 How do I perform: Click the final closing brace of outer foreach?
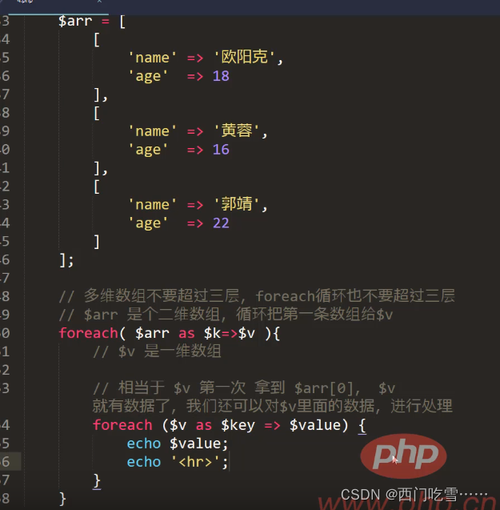click(x=63, y=499)
